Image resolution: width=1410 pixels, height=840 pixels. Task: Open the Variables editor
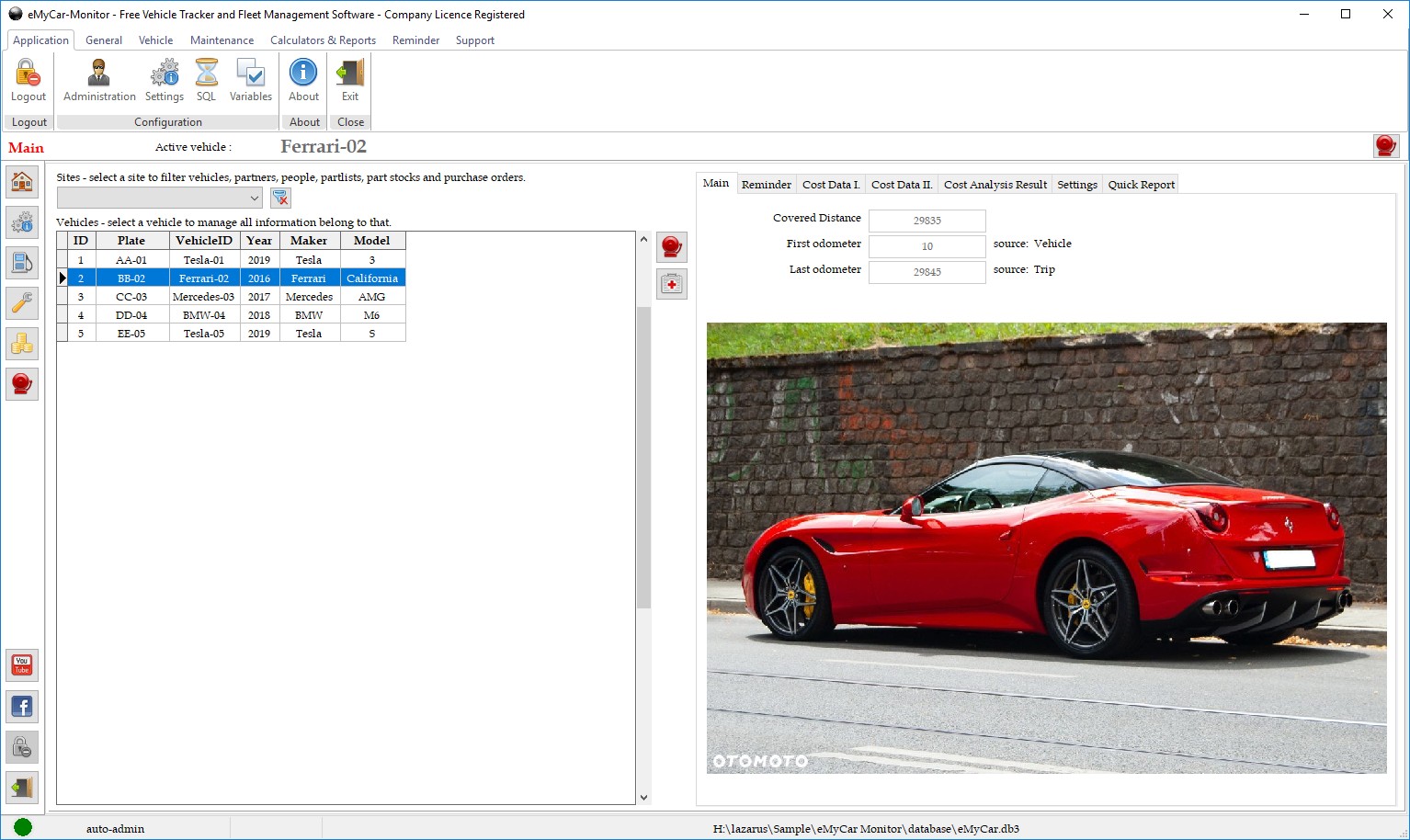pos(249,78)
